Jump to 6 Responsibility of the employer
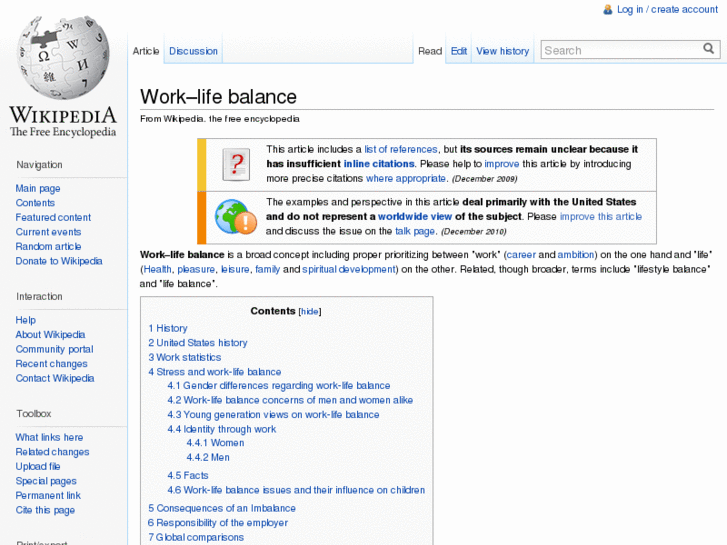Viewport: 727px width, 545px height. [x=218, y=523]
